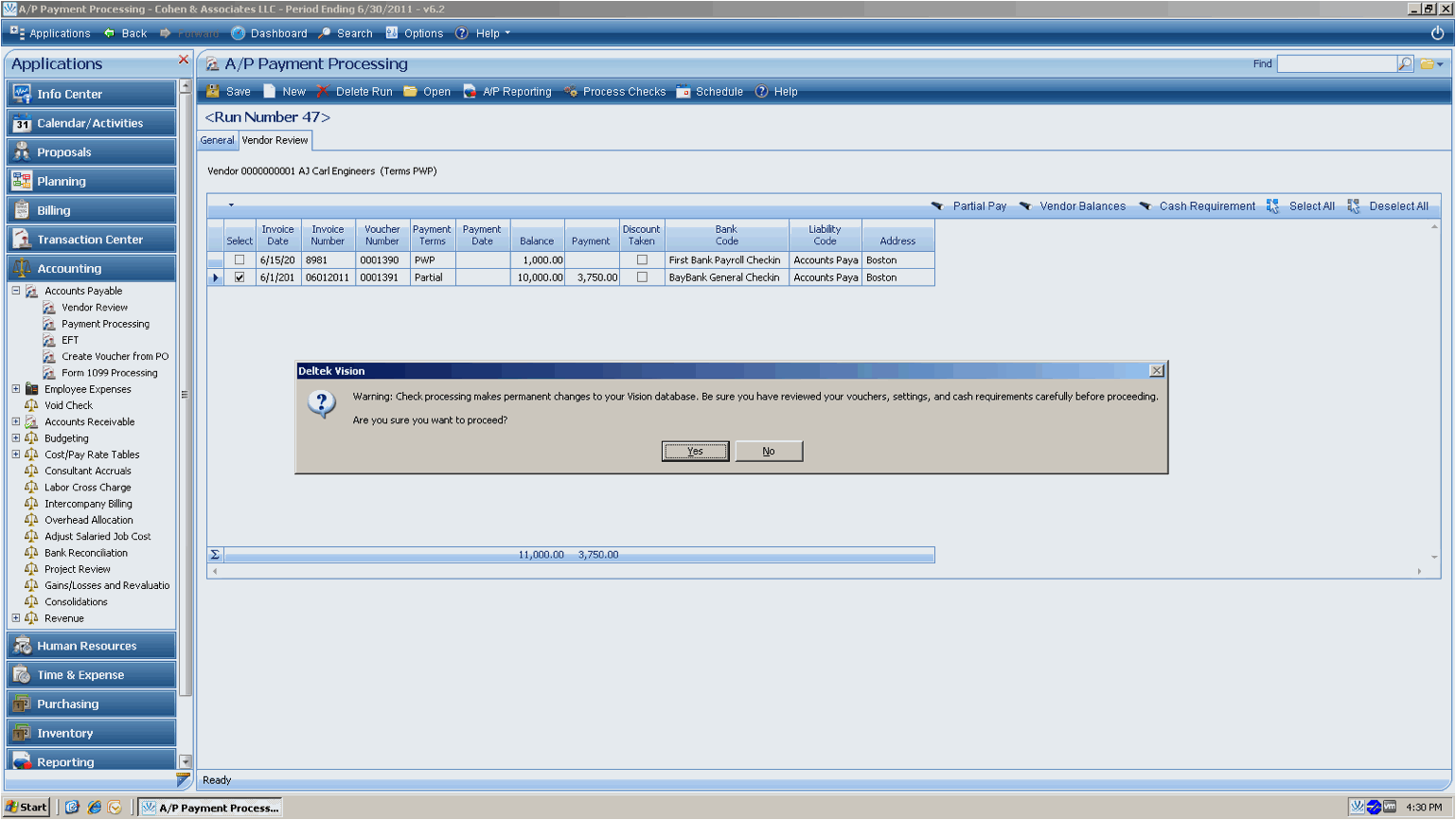The width and height of the screenshot is (1456, 820).
Task: Switch to the General tab
Action: click(x=217, y=140)
